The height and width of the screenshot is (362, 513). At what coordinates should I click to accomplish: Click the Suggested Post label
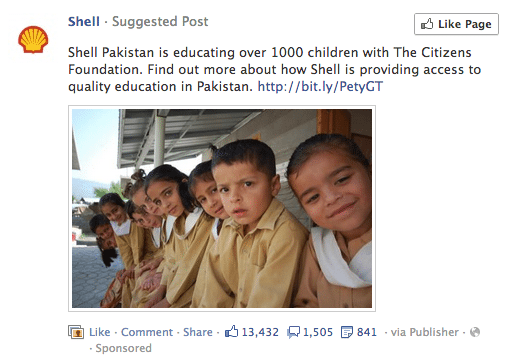[x=160, y=22]
